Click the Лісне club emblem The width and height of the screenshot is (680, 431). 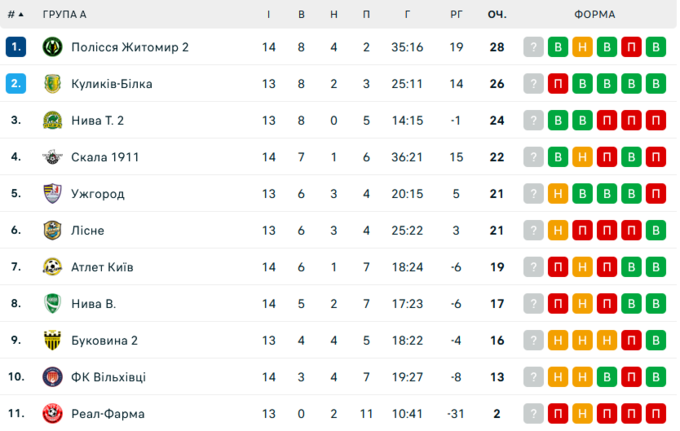[53, 230]
